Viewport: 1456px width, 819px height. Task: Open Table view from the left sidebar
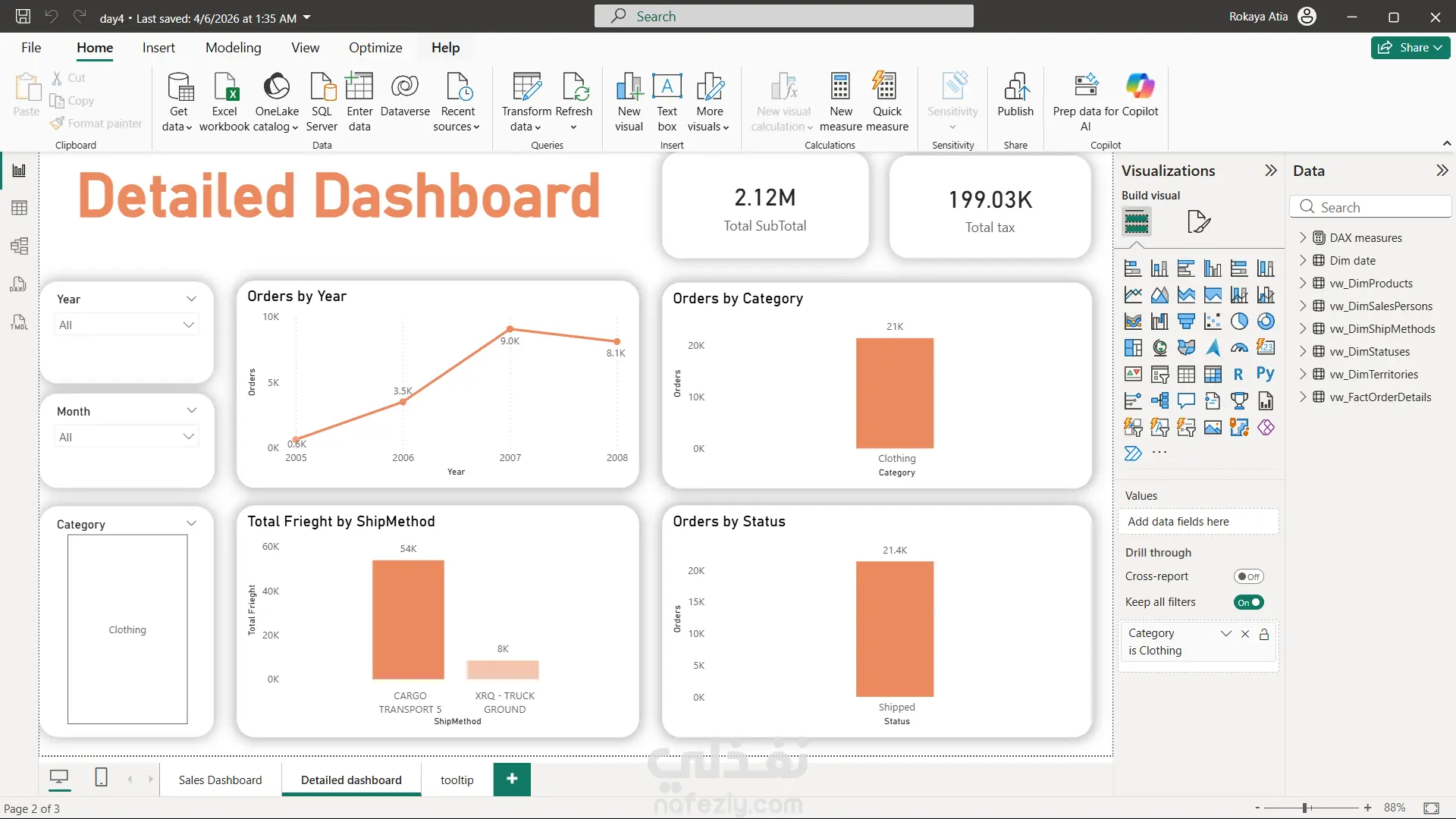[x=19, y=208]
